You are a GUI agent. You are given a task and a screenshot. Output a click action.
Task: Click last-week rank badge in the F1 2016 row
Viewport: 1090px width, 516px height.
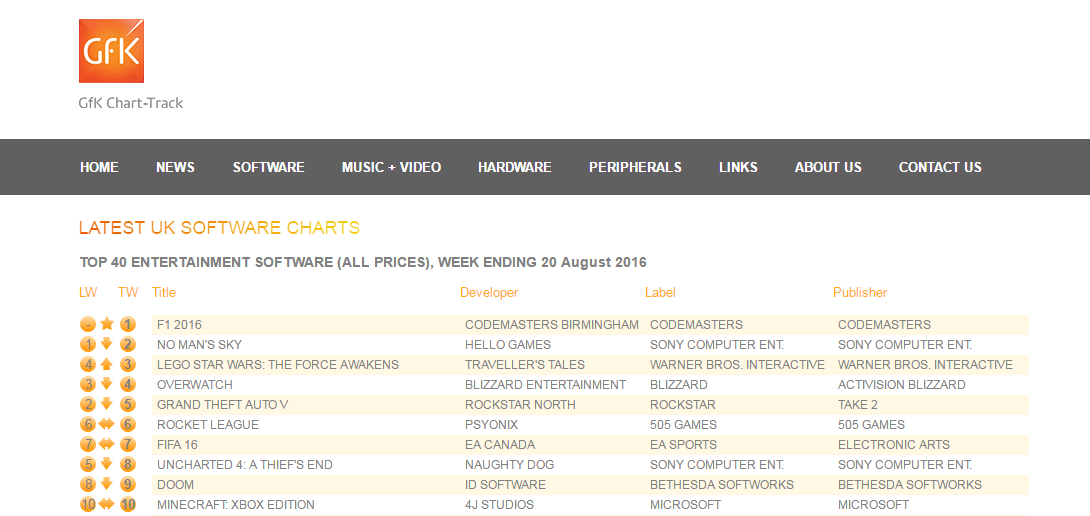coord(88,324)
